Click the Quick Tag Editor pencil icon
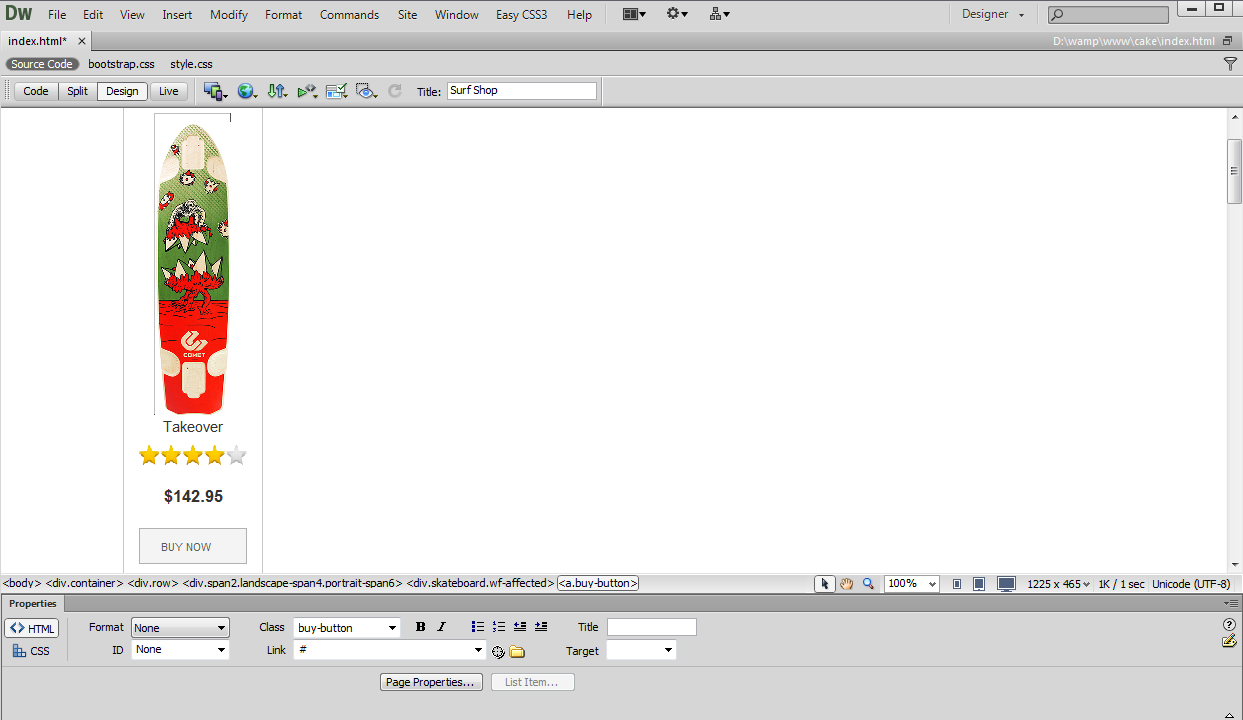The image size is (1243, 720). tap(1229, 641)
